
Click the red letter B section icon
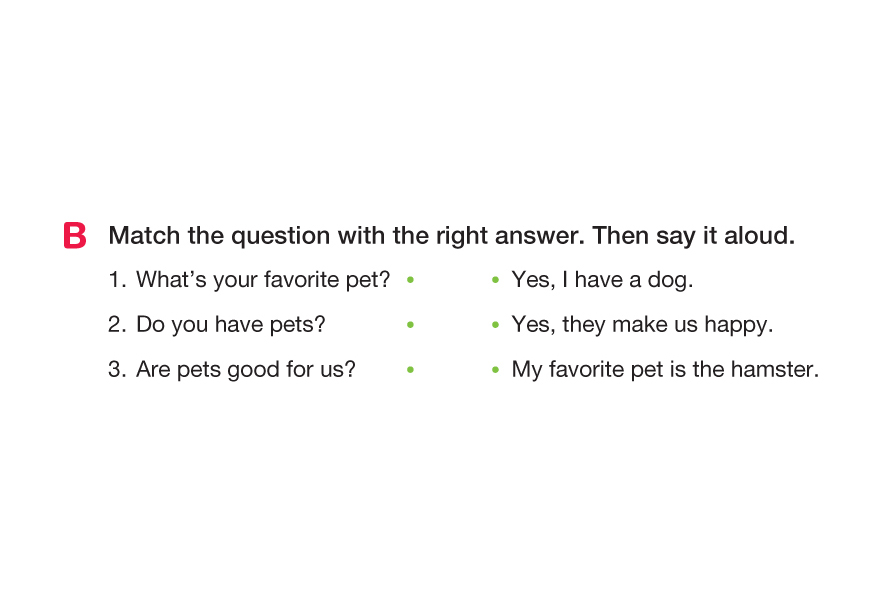click(74, 236)
